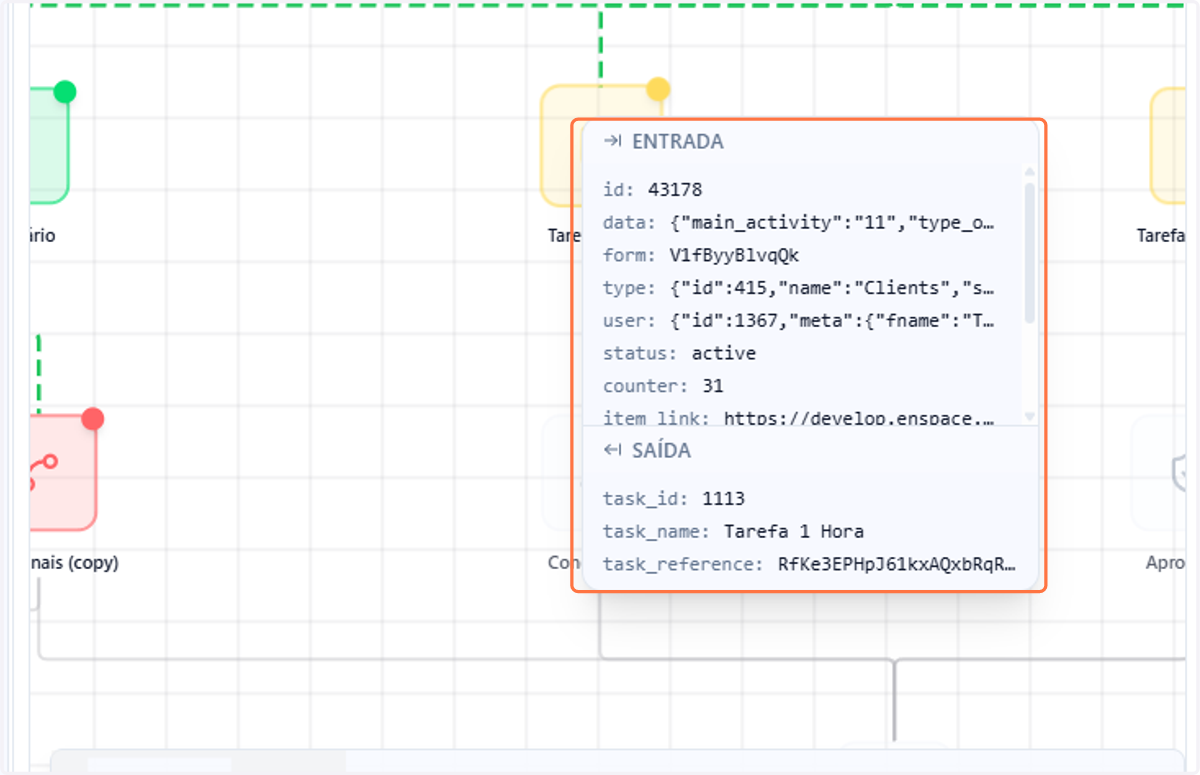
Task: Click the ENTRADA section header
Action: [x=664, y=142]
